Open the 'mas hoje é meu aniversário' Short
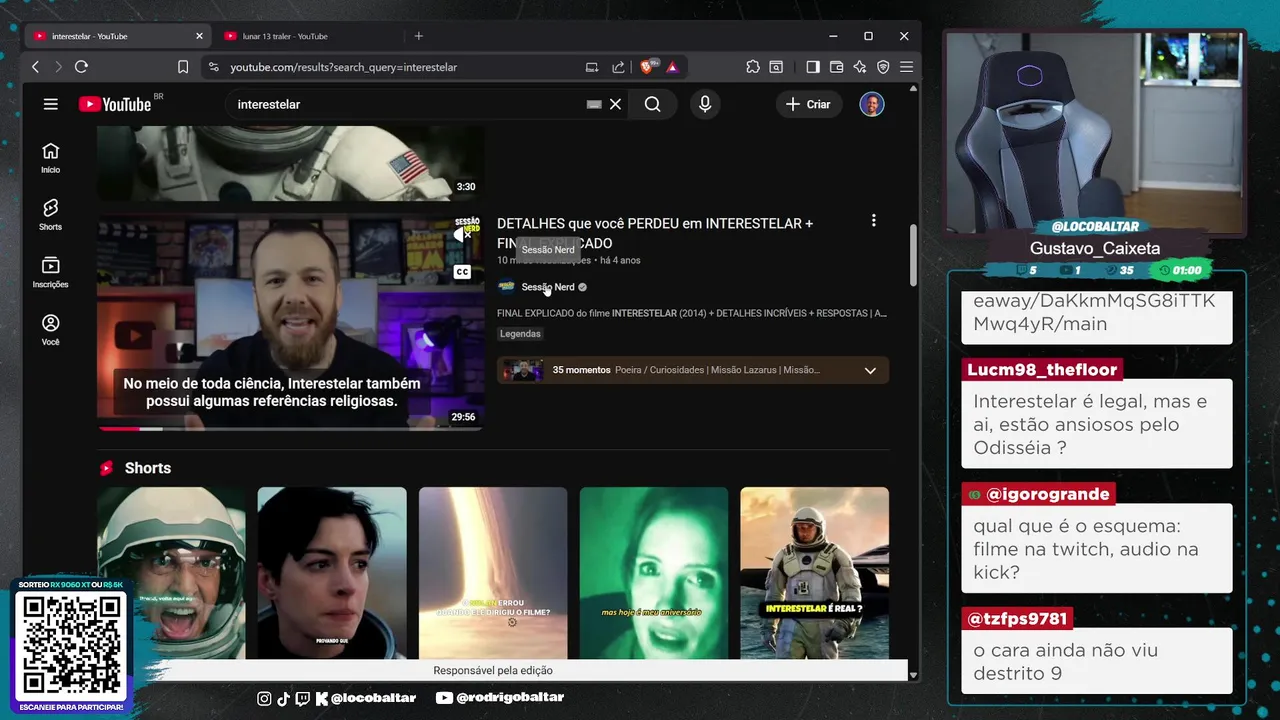 (654, 573)
